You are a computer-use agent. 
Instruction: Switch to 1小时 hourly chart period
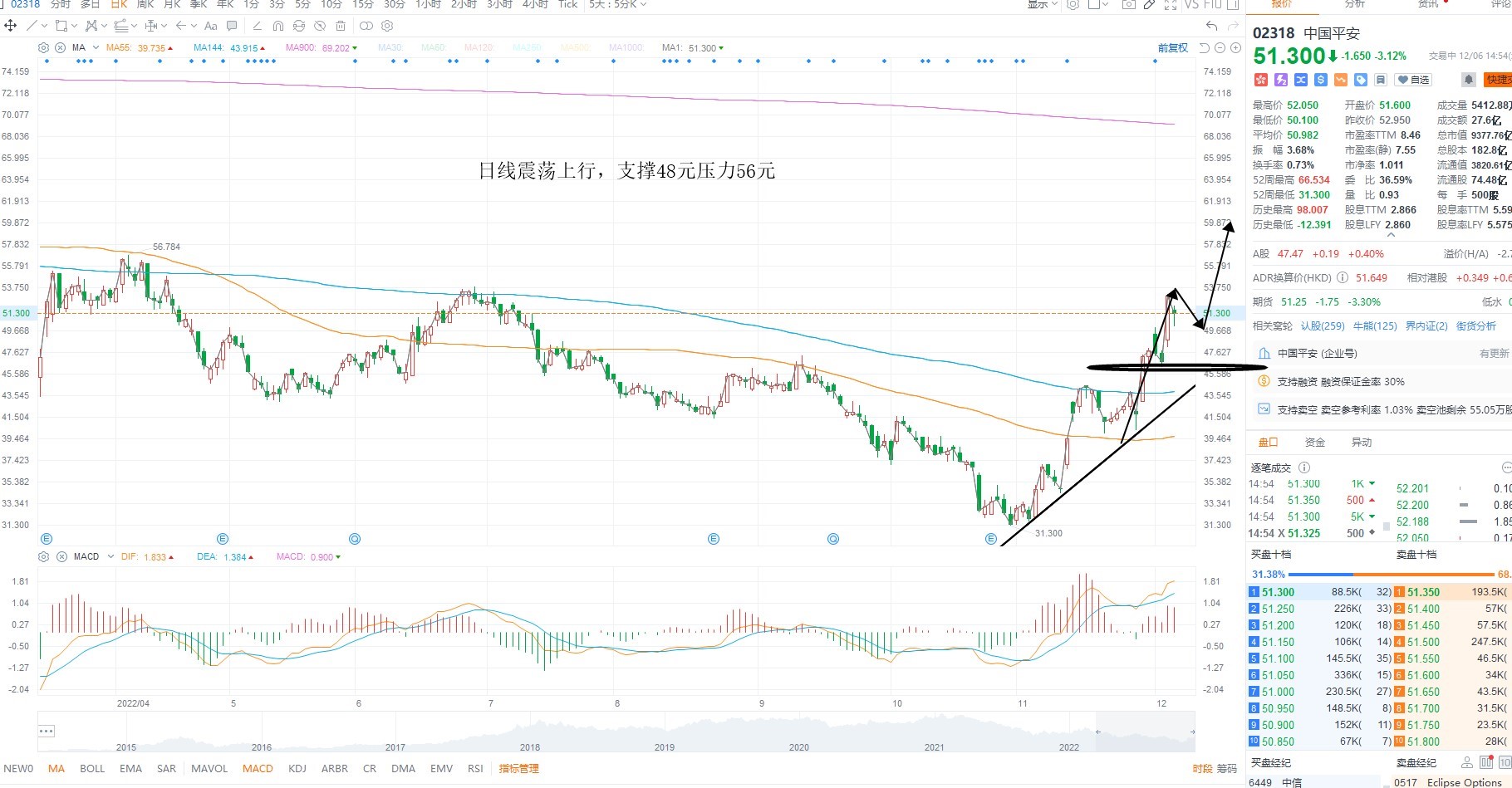pyautogui.click(x=429, y=4)
